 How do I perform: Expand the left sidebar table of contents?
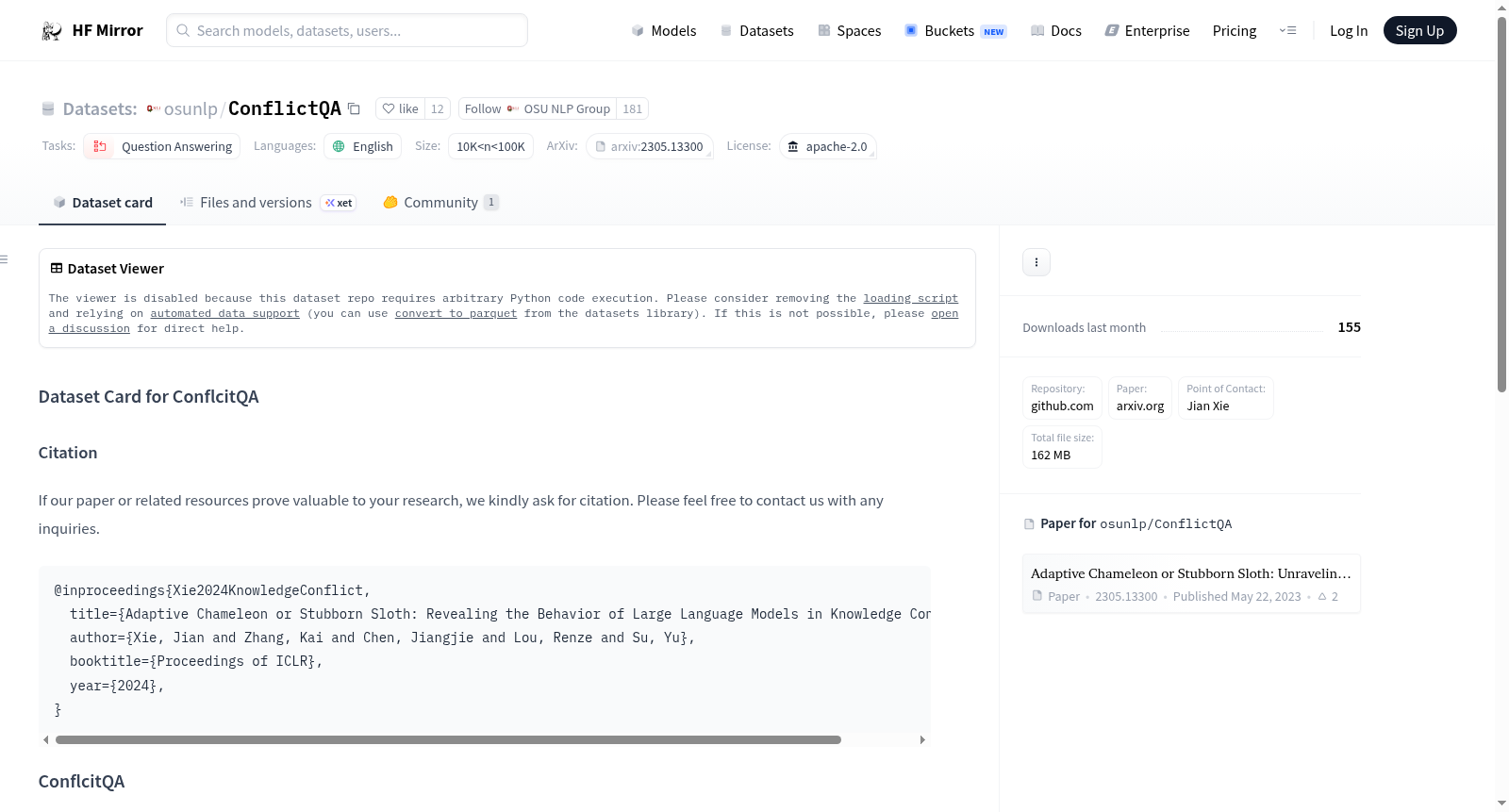tap(5, 259)
